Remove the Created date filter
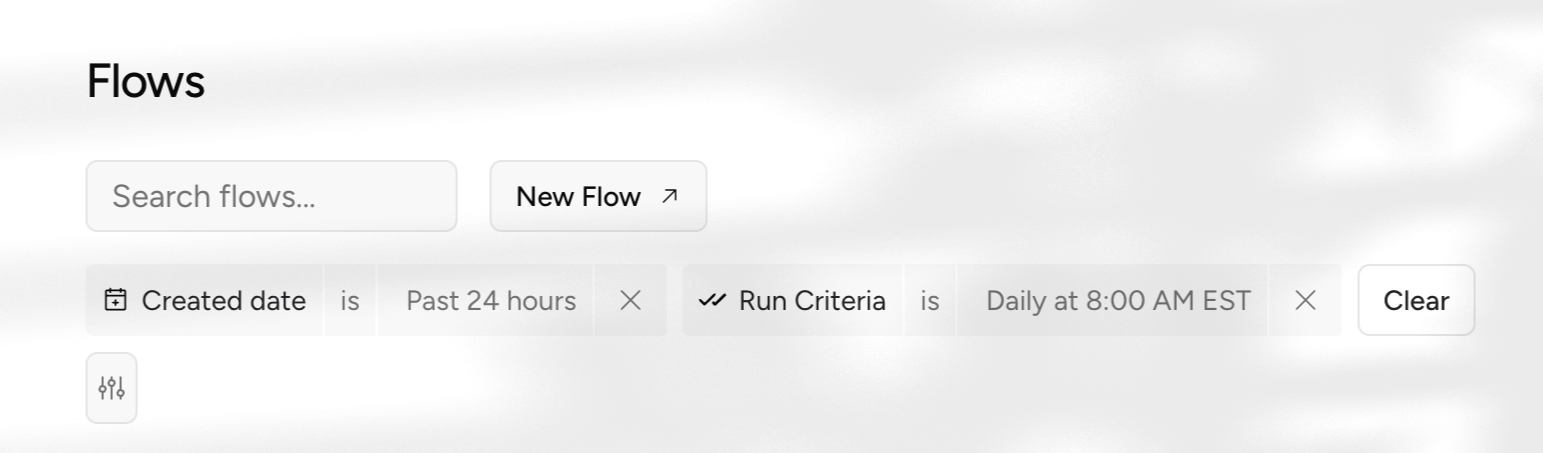Screen dimensions: 1543x453 coord(630,300)
